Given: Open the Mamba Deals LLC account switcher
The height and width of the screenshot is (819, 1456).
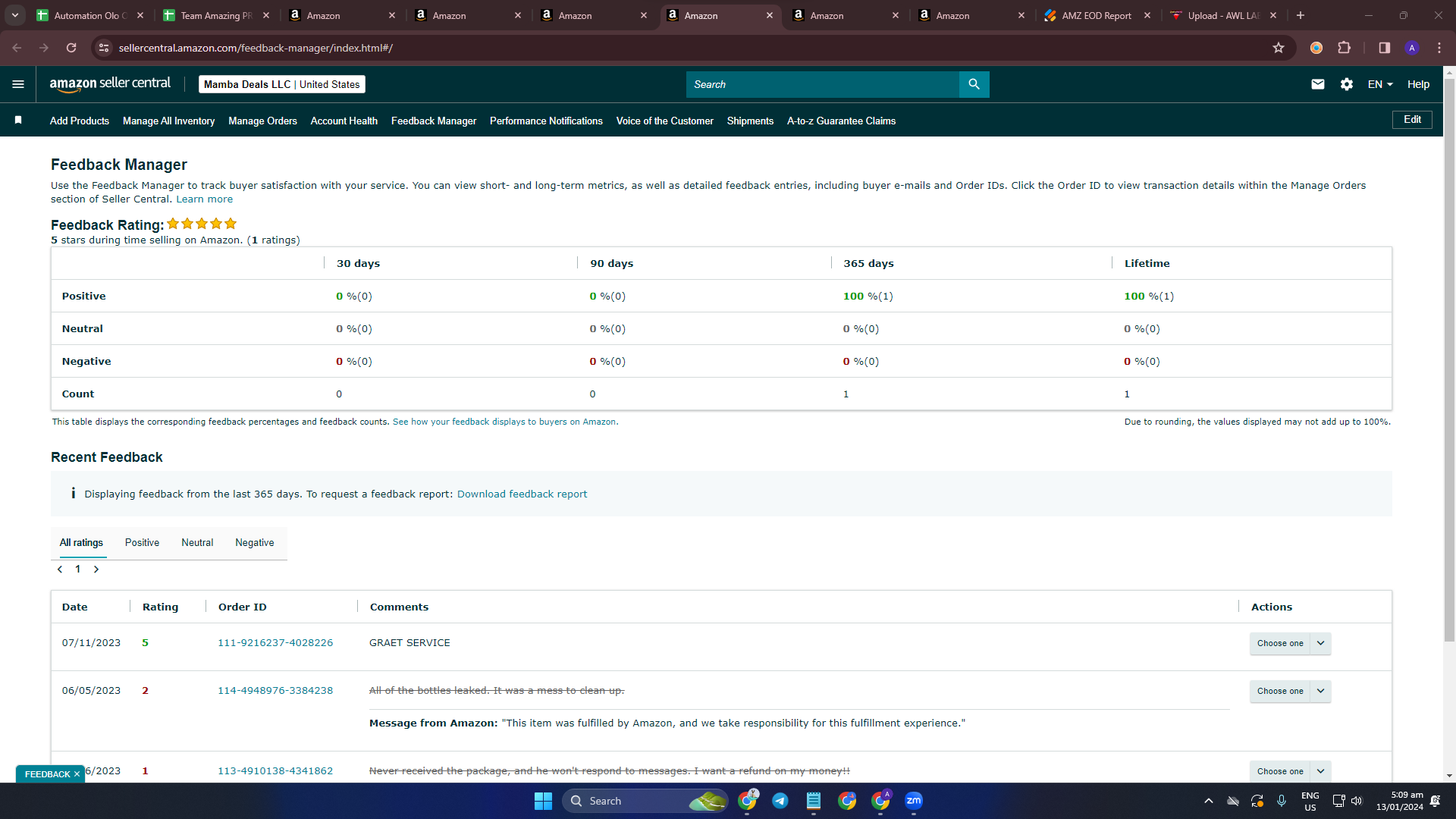Looking at the screenshot, I should (282, 84).
